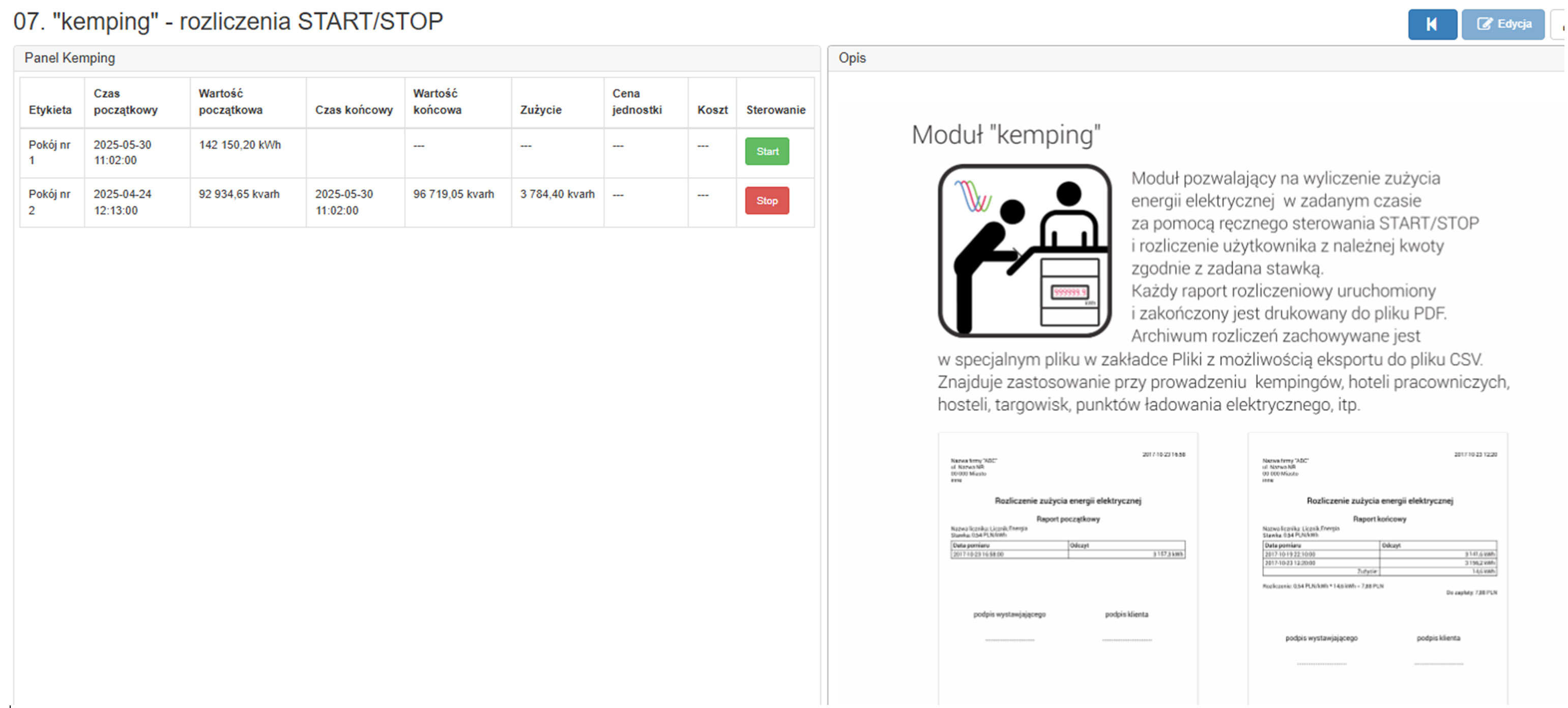The image size is (1568, 708).
Task: Select the Pokój nr 2 label cell
Action: 52,202
